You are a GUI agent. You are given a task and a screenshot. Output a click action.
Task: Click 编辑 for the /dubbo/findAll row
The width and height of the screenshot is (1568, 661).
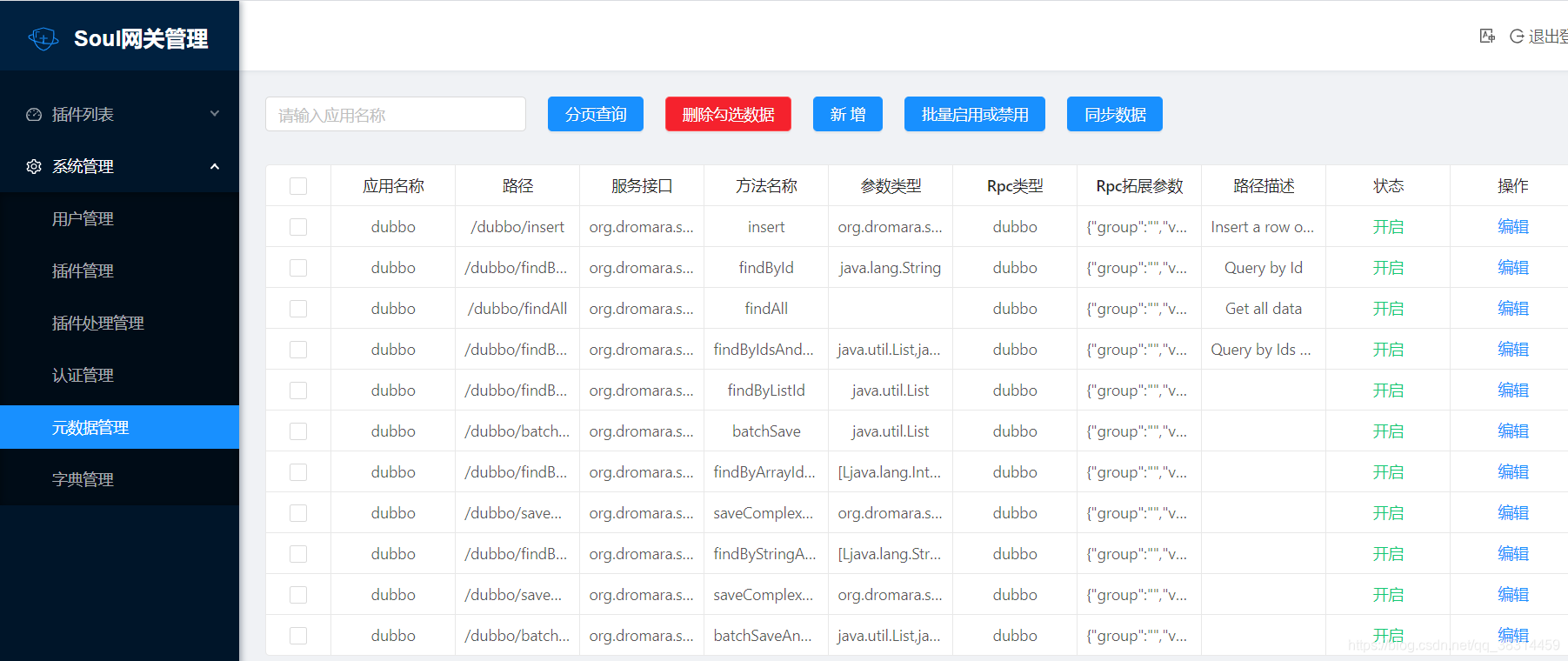point(1513,309)
